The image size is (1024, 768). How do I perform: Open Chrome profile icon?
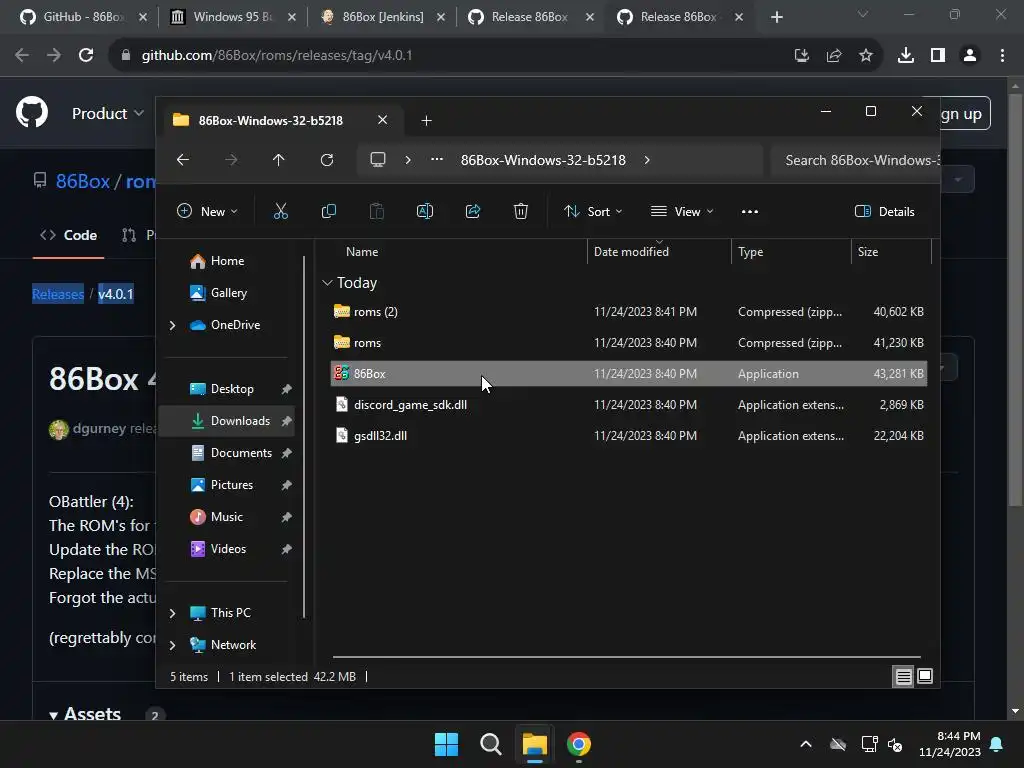(x=970, y=56)
